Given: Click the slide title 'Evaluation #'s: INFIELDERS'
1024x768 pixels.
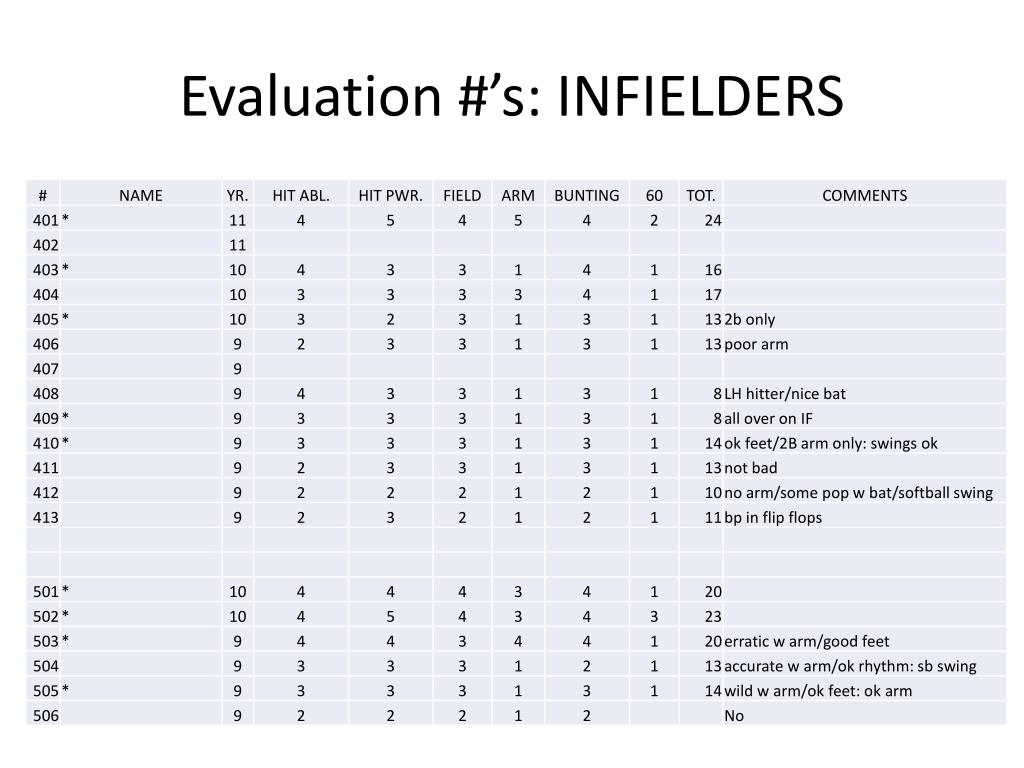Looking at the screenshot, I should coord(512,96).
